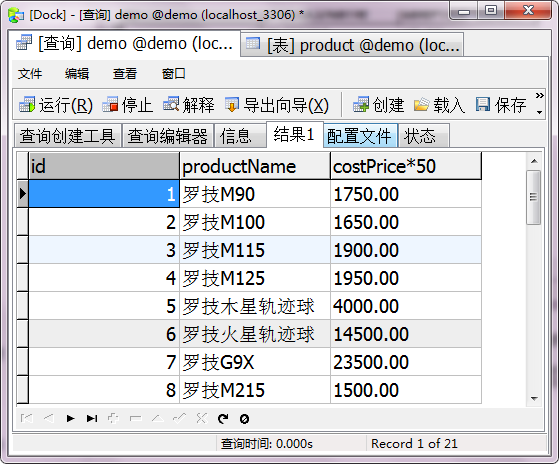Click the Stop (停止) toolbar button
Image resolution: width=559 pixels, height=464 pixels.
(x=127, y=105)
